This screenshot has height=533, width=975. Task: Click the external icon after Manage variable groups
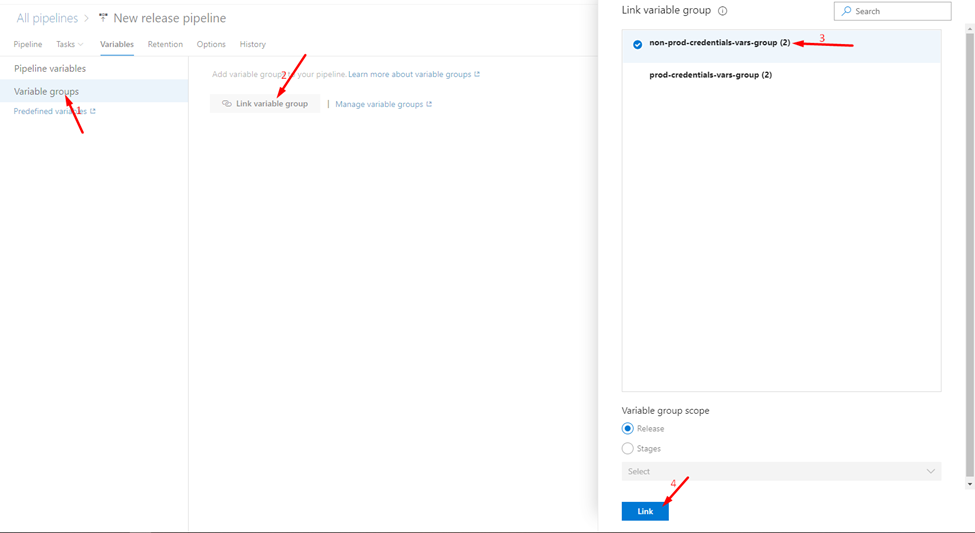(x=429, y=104)
